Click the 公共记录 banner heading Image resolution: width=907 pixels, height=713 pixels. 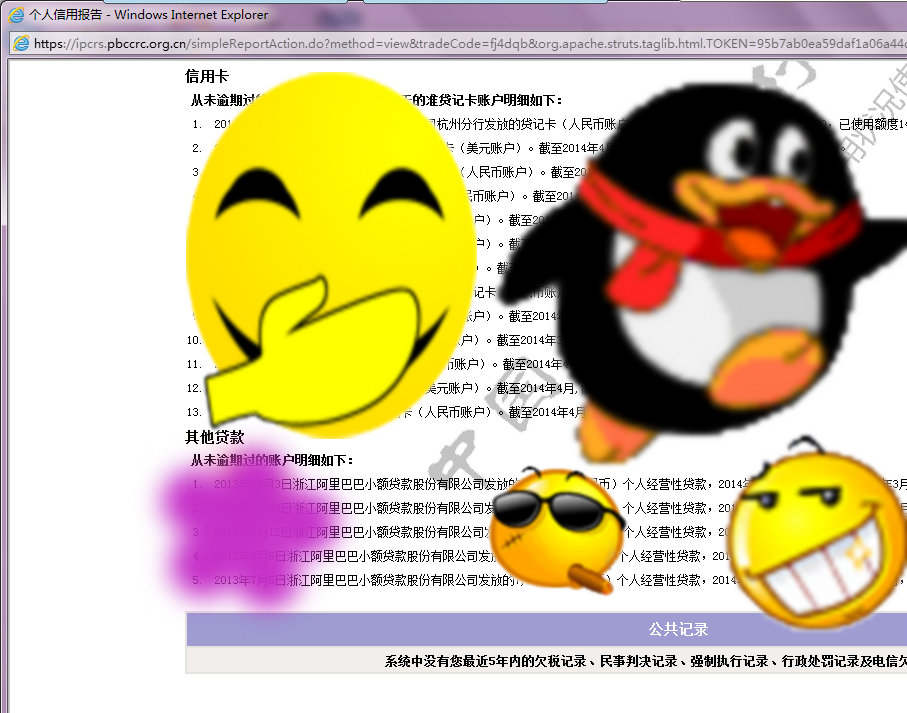click(x=678, y=629)
